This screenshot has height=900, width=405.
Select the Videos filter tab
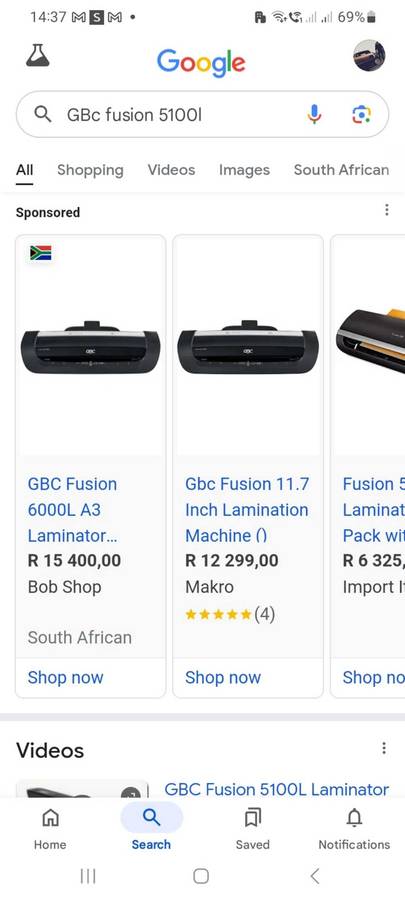[x=171, y=170]
